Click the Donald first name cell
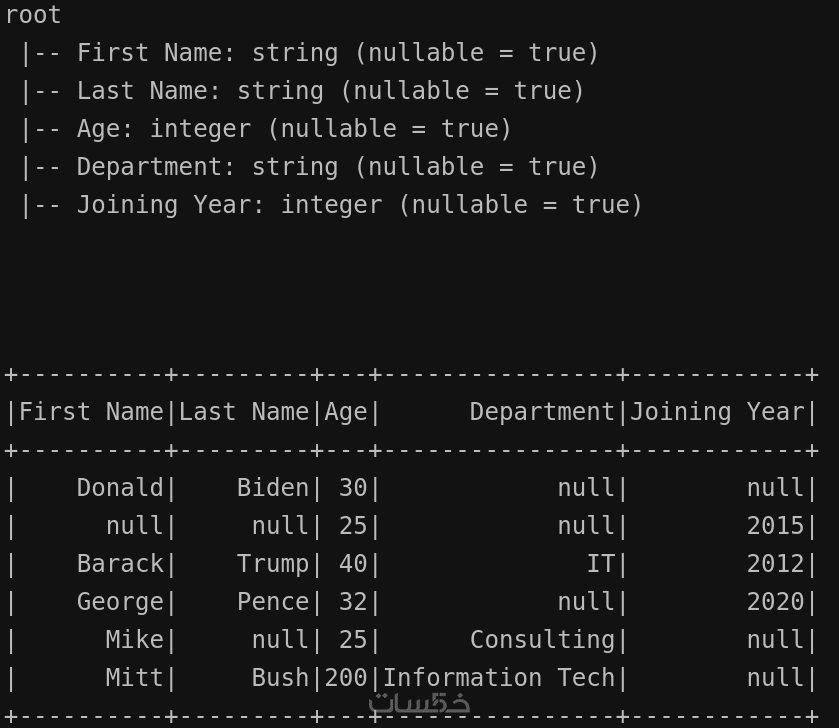The width and height of the screenshot is (839, 728). coord(120,488)
